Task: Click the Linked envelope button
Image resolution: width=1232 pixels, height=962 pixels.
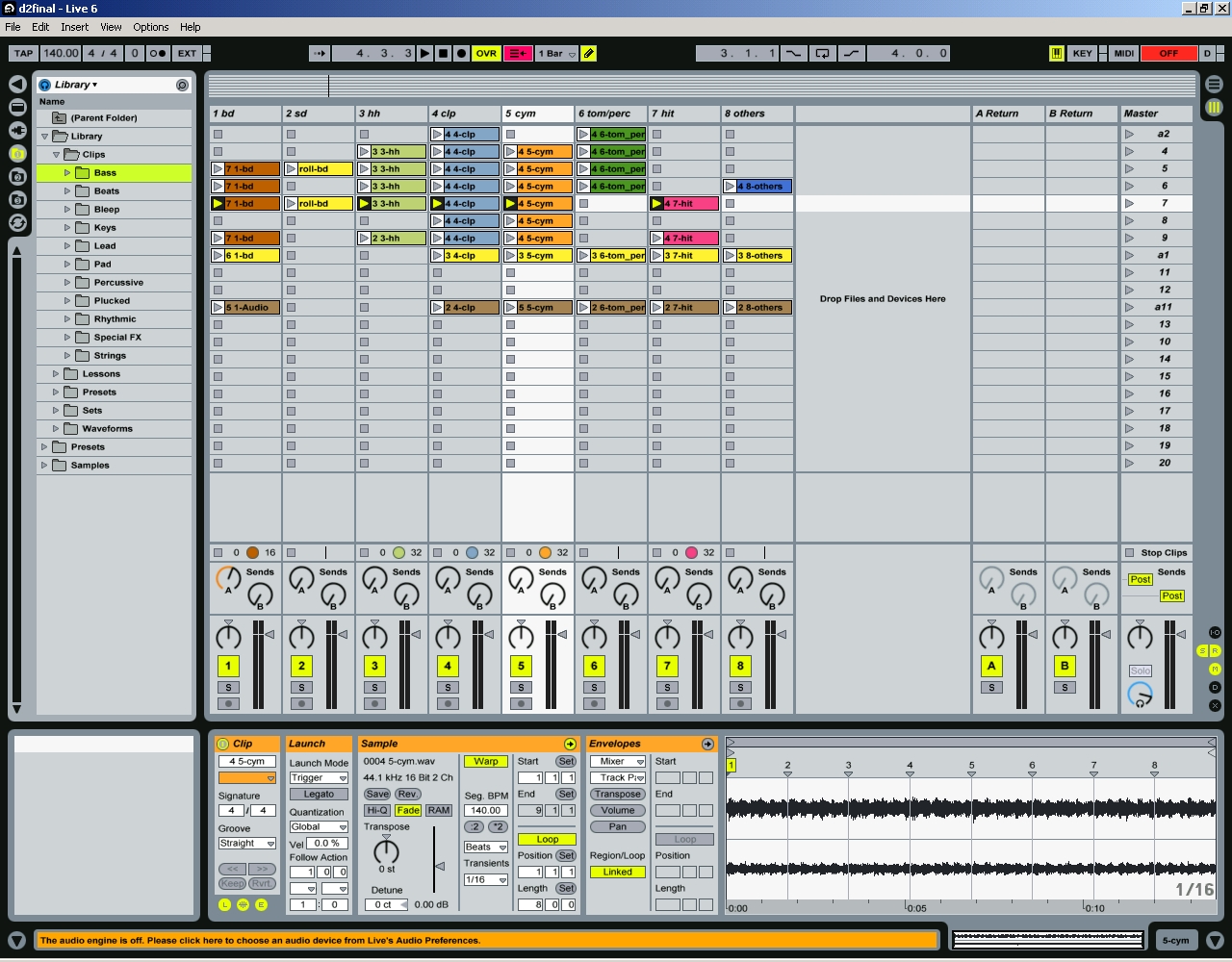Action: (x=618, y=872)
